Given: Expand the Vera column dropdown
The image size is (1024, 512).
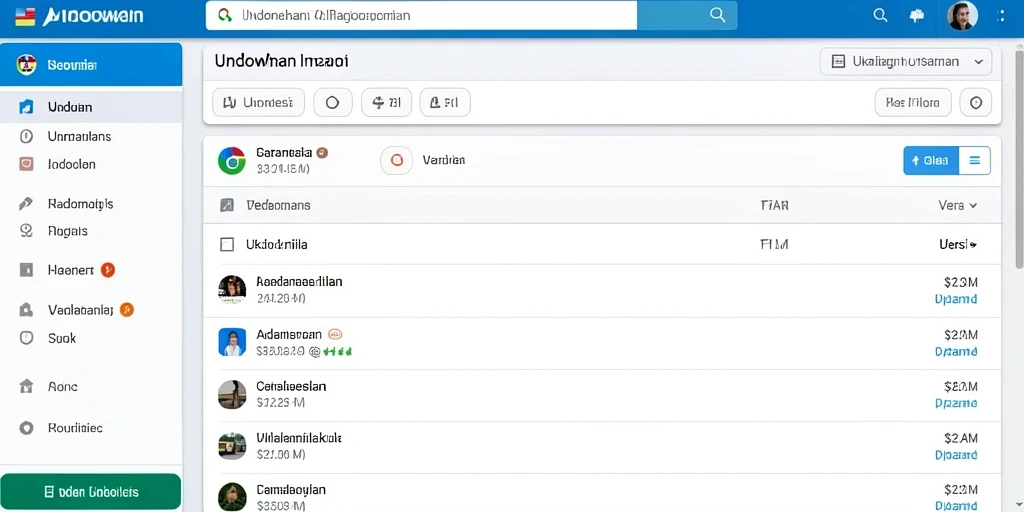Looking at the screenshot, I should pyautogui.click(x=957, y=205).
